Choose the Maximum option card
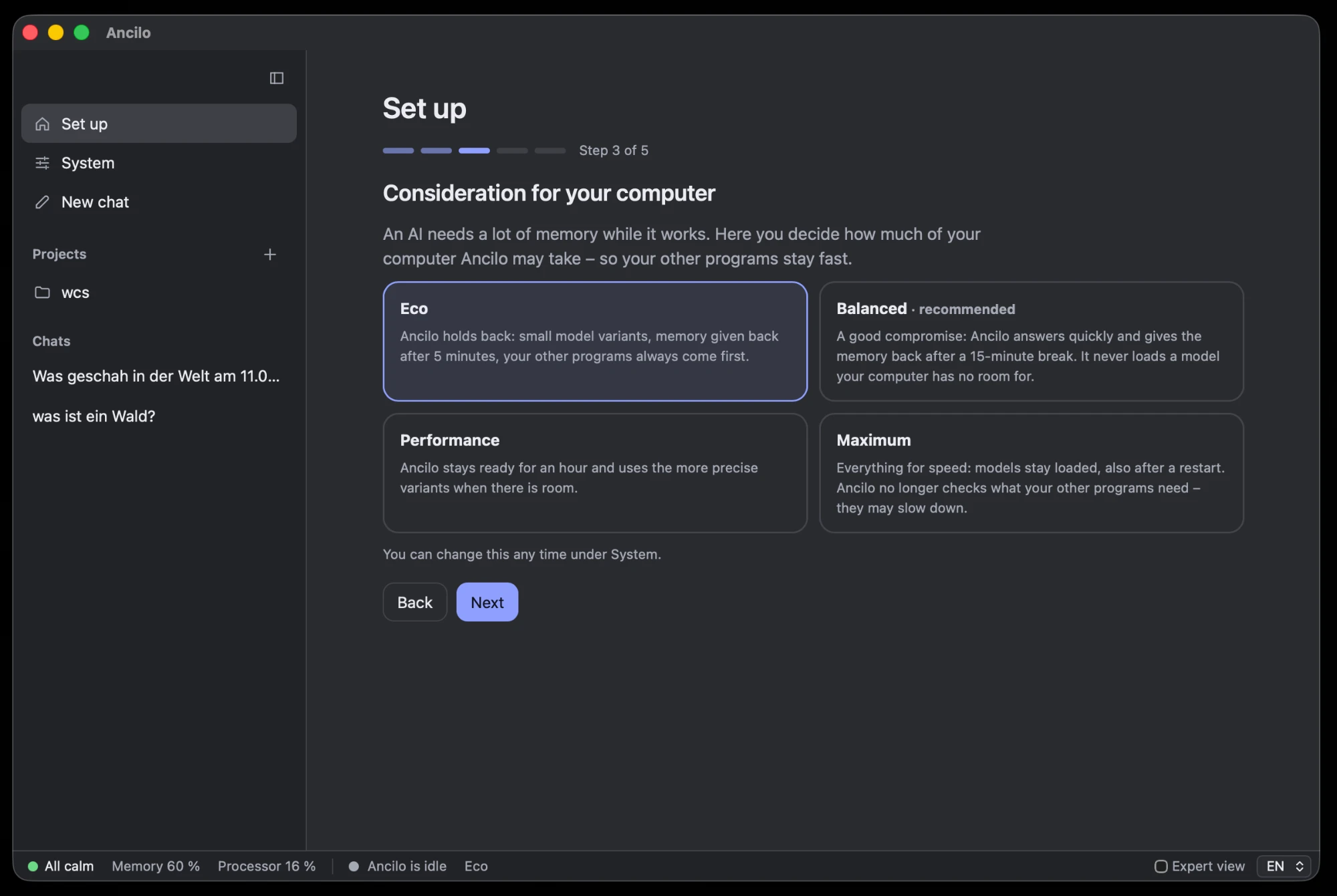Screen dimensions: 1337x896 (1031, 473)
